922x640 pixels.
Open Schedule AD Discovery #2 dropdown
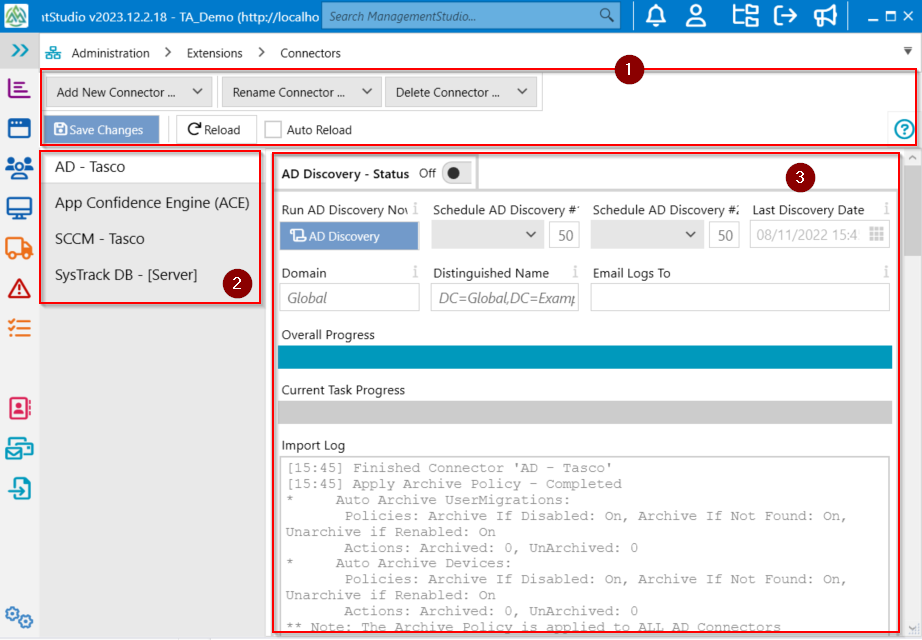point(647,235)
